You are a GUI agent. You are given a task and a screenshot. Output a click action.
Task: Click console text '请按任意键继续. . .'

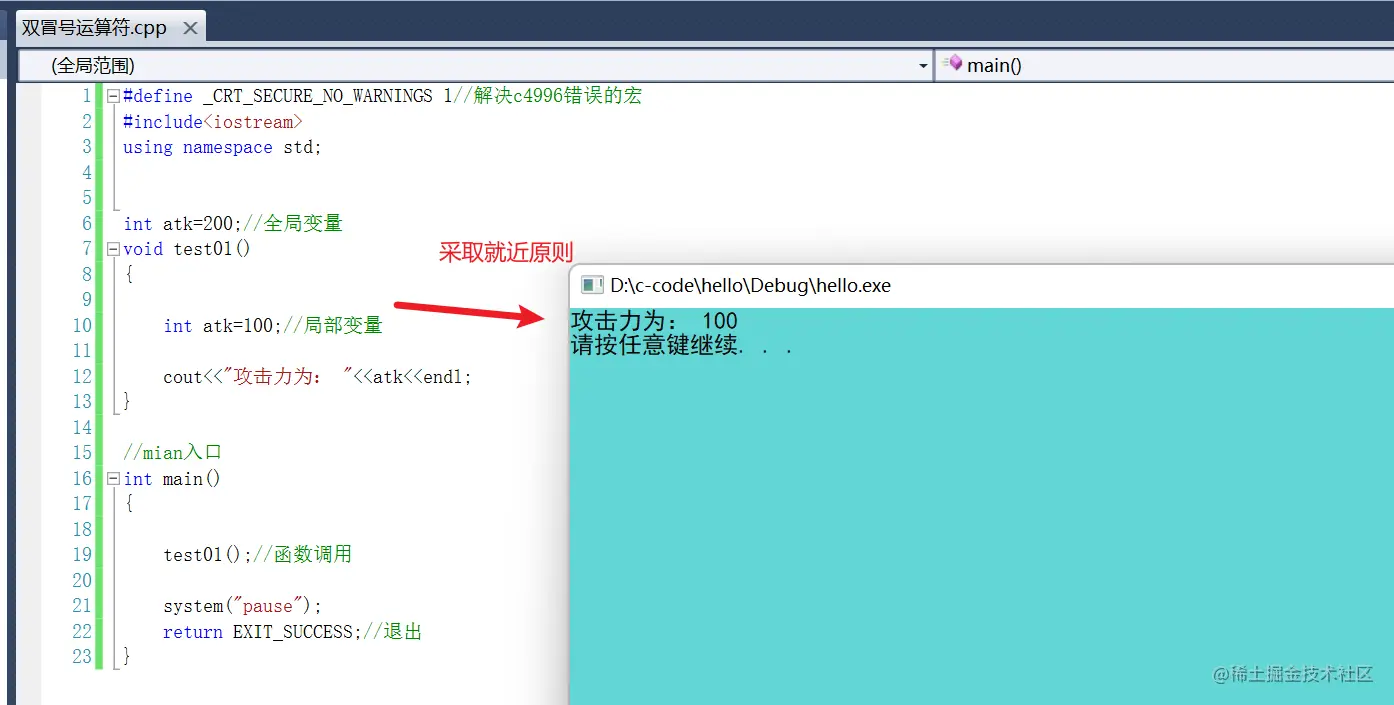[x=681, y=346]
